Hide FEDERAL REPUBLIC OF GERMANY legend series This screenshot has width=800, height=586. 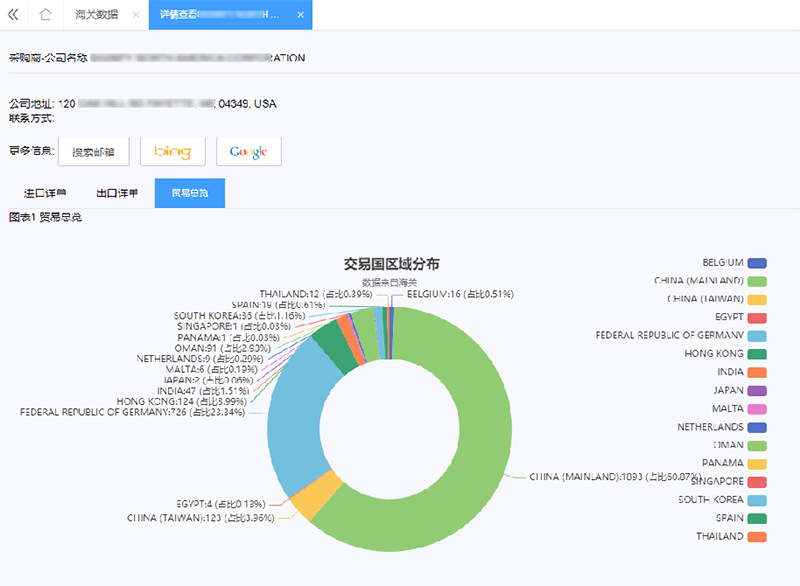pos(756,335)
